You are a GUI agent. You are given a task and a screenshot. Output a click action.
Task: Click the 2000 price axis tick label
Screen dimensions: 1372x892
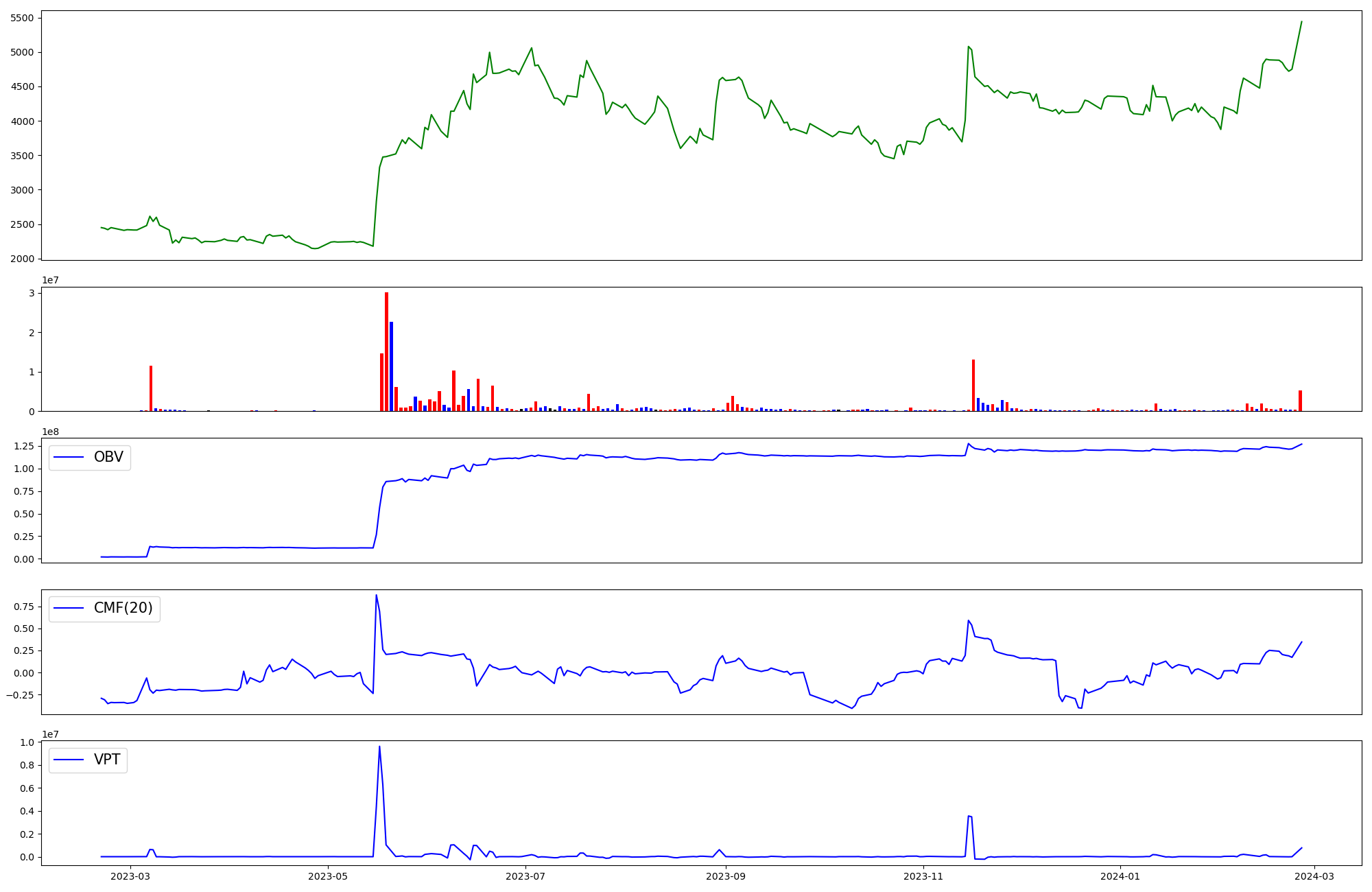[22, 259]
